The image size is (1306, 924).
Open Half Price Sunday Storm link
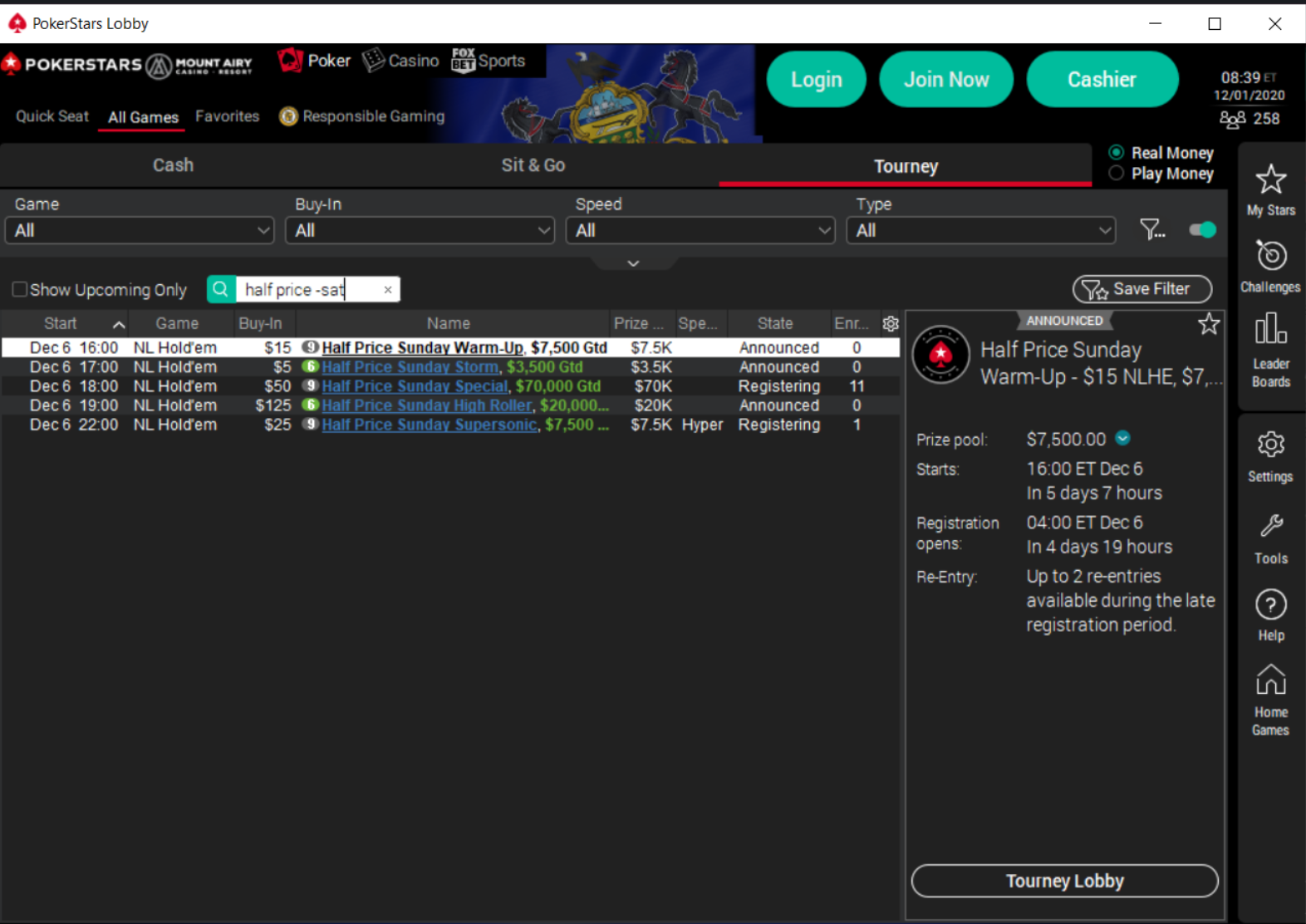[x=410, y=366]
